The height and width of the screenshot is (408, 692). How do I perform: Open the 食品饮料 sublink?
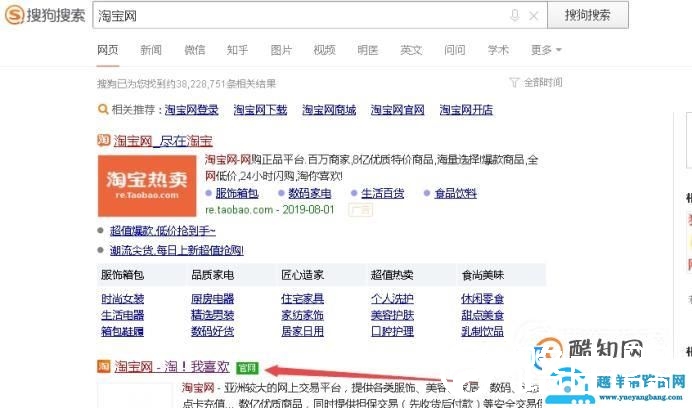[x=455, y=193]
